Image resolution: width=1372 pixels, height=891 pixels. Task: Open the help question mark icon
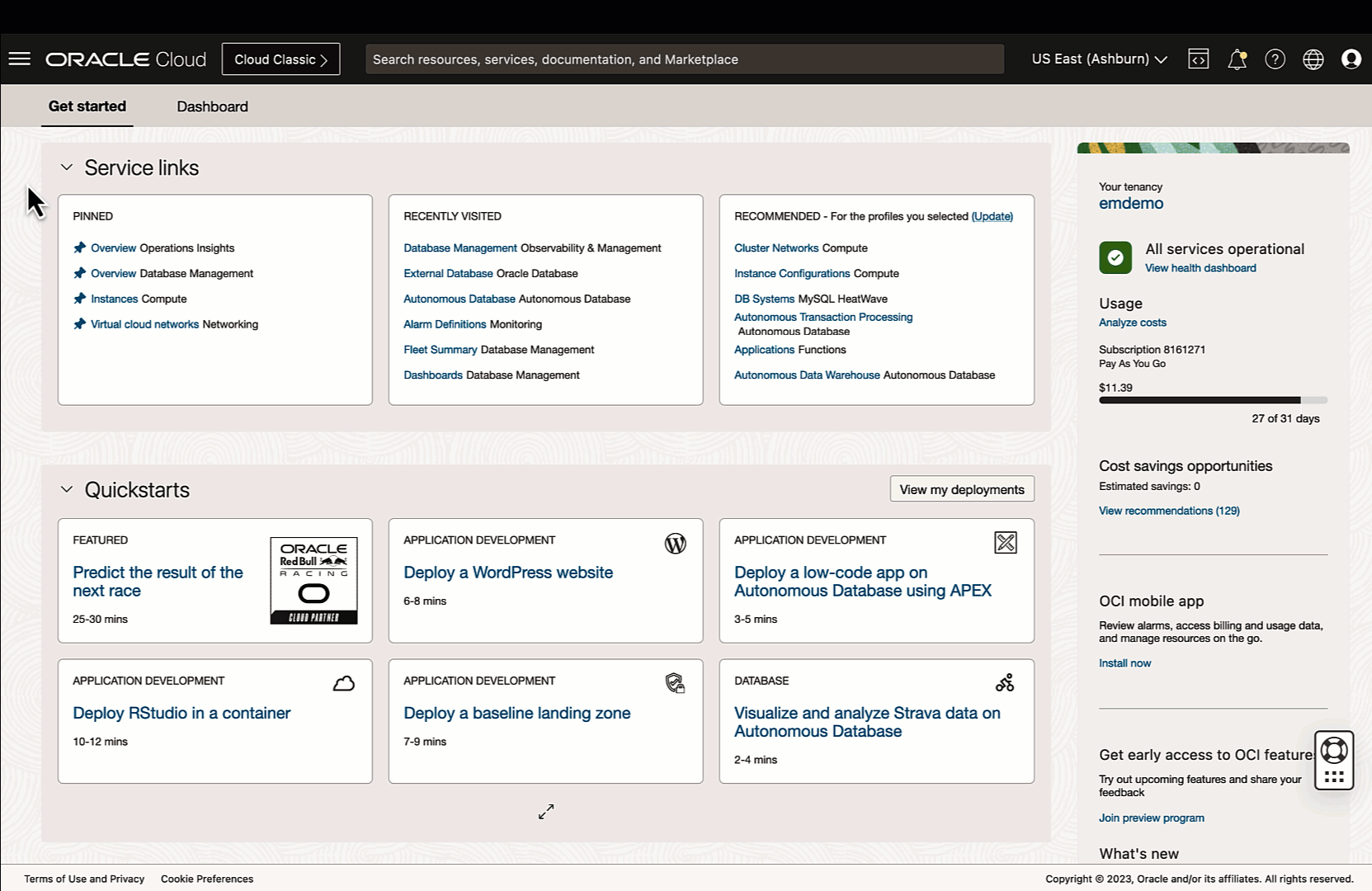[x=1275, y=59]
